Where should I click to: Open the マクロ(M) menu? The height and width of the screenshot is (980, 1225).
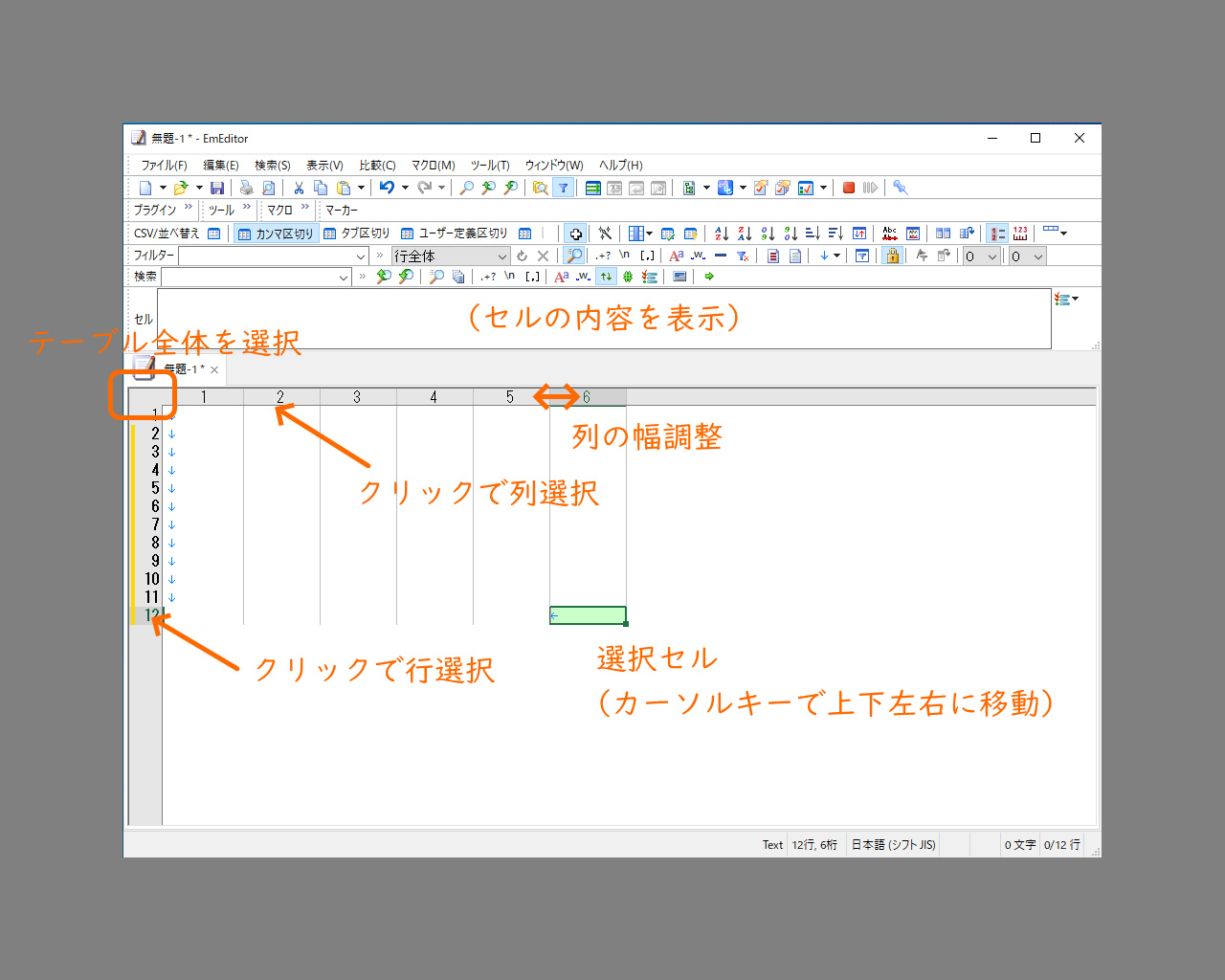coord(432,165)
